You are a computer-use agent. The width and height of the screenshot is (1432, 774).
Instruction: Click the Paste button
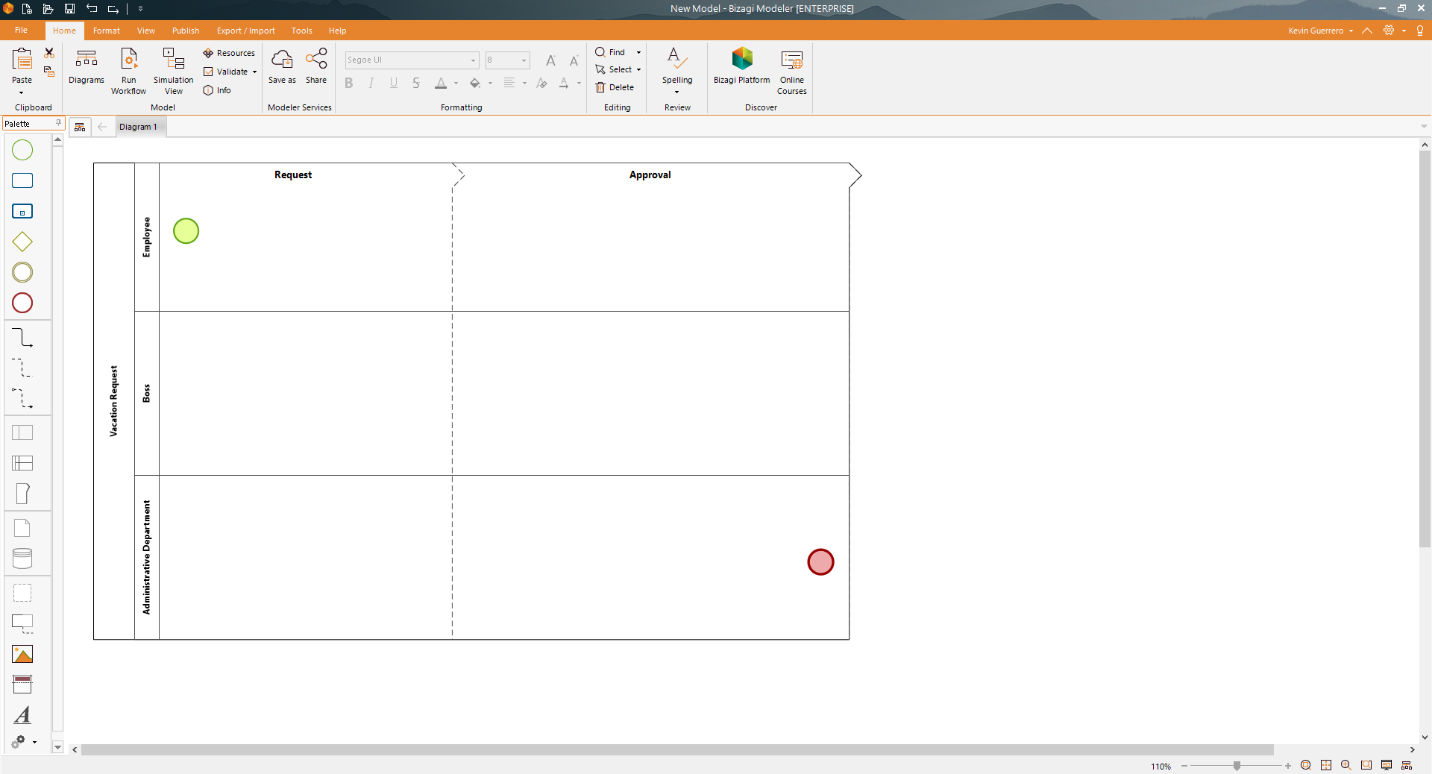pos(22,66)
